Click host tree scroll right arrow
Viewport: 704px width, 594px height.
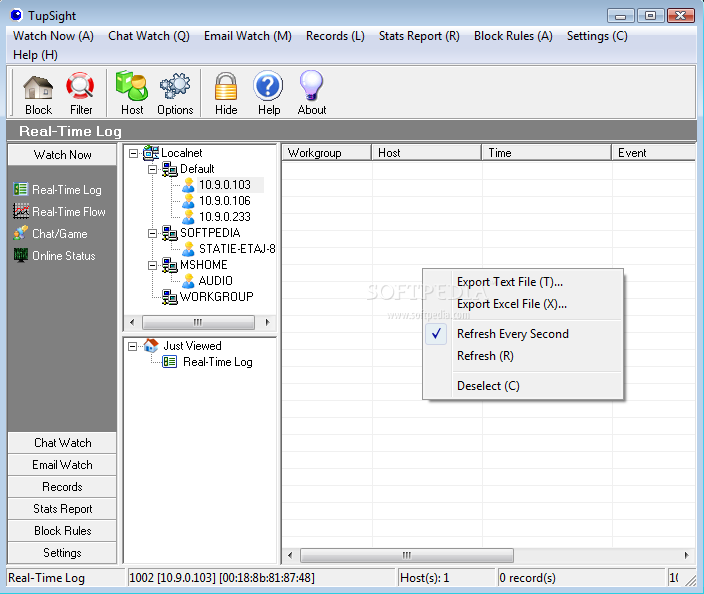pyautogui.click(x=267, y=322)
